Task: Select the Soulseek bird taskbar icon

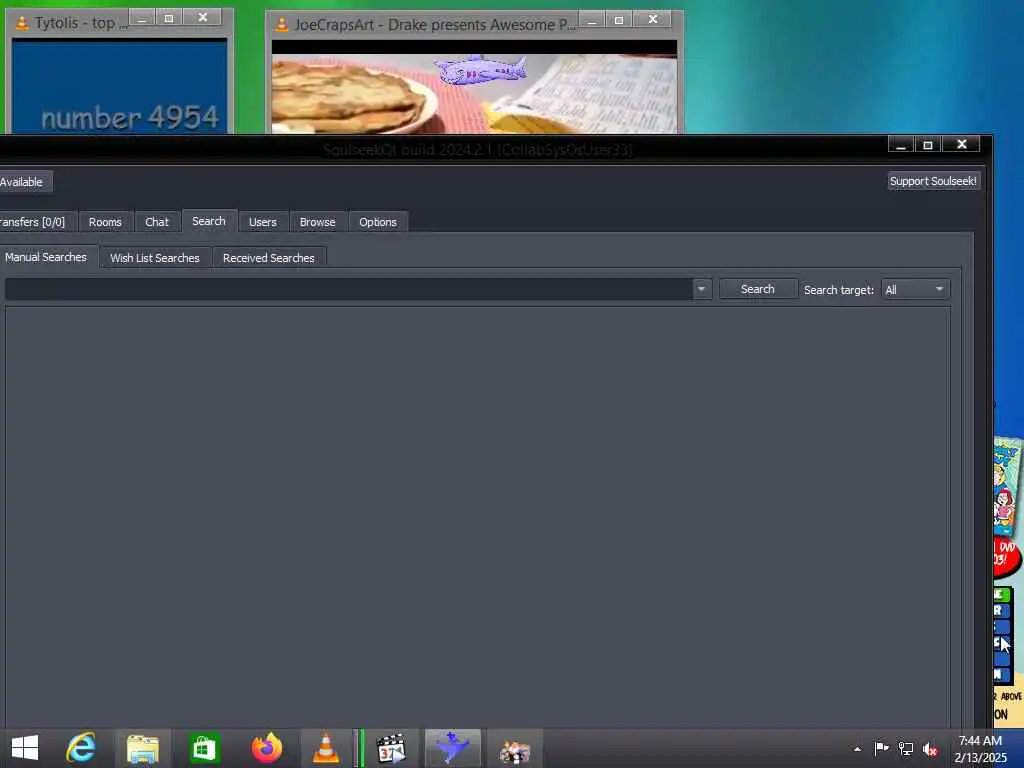Action: 453,748
